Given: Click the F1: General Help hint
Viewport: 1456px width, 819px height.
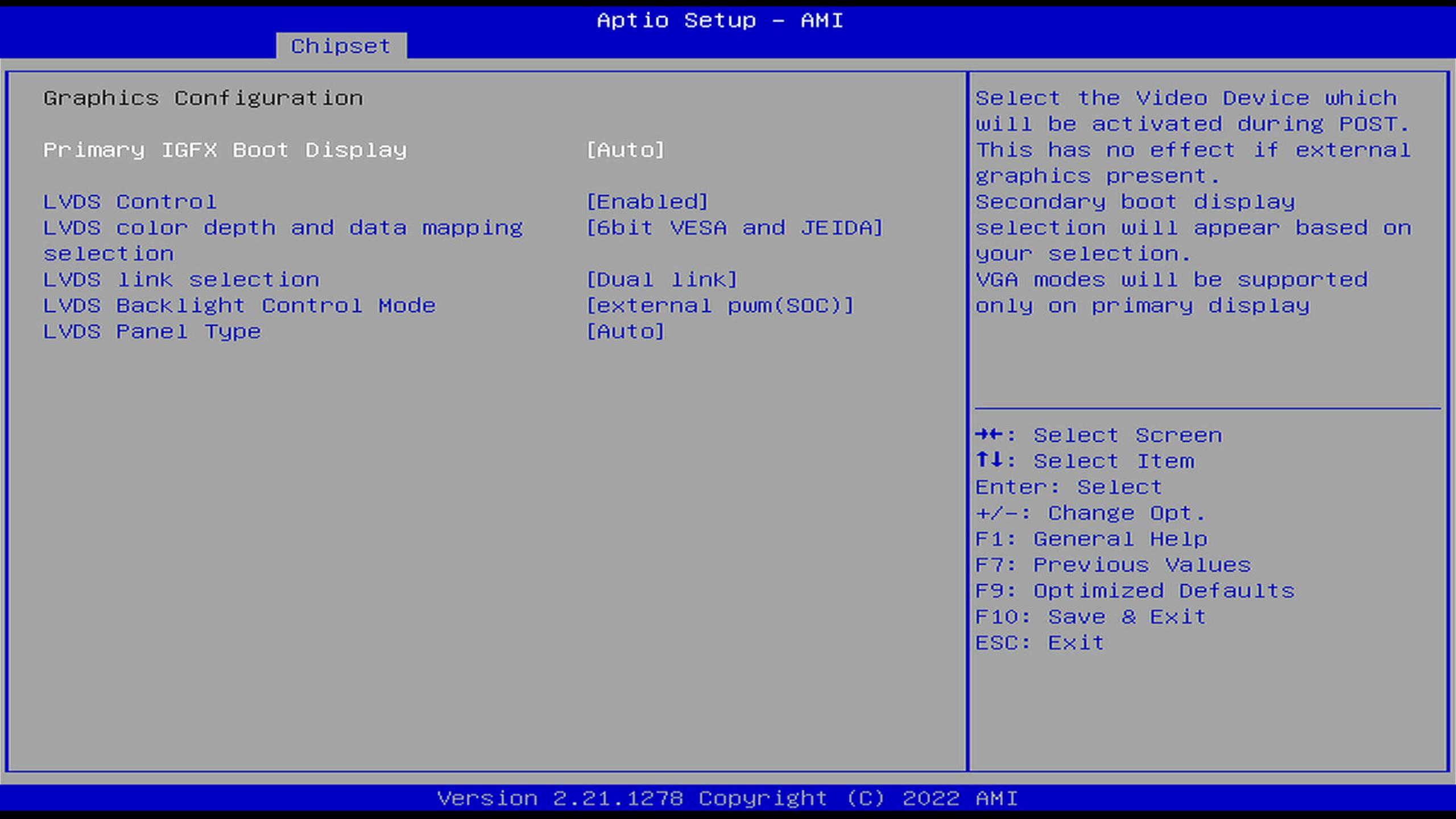Looking at the screenshot, I should (1091, 539).
